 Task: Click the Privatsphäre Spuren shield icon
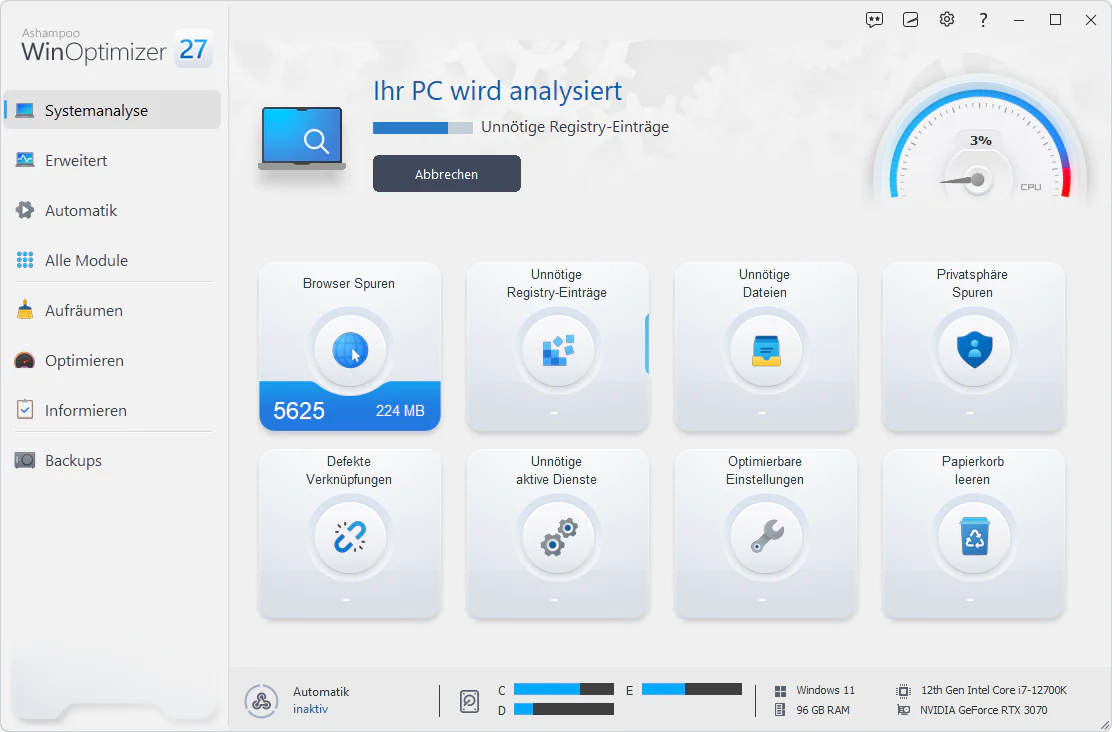point(974,350)
